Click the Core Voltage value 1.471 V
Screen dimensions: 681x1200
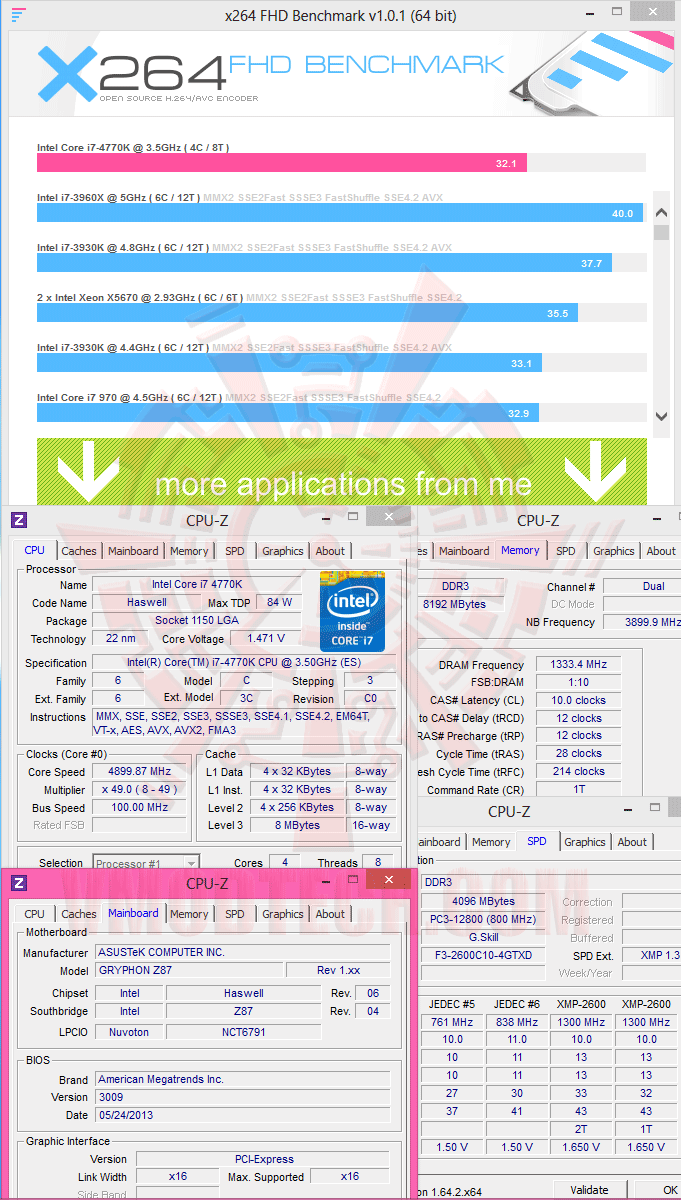tap(264, 638)
